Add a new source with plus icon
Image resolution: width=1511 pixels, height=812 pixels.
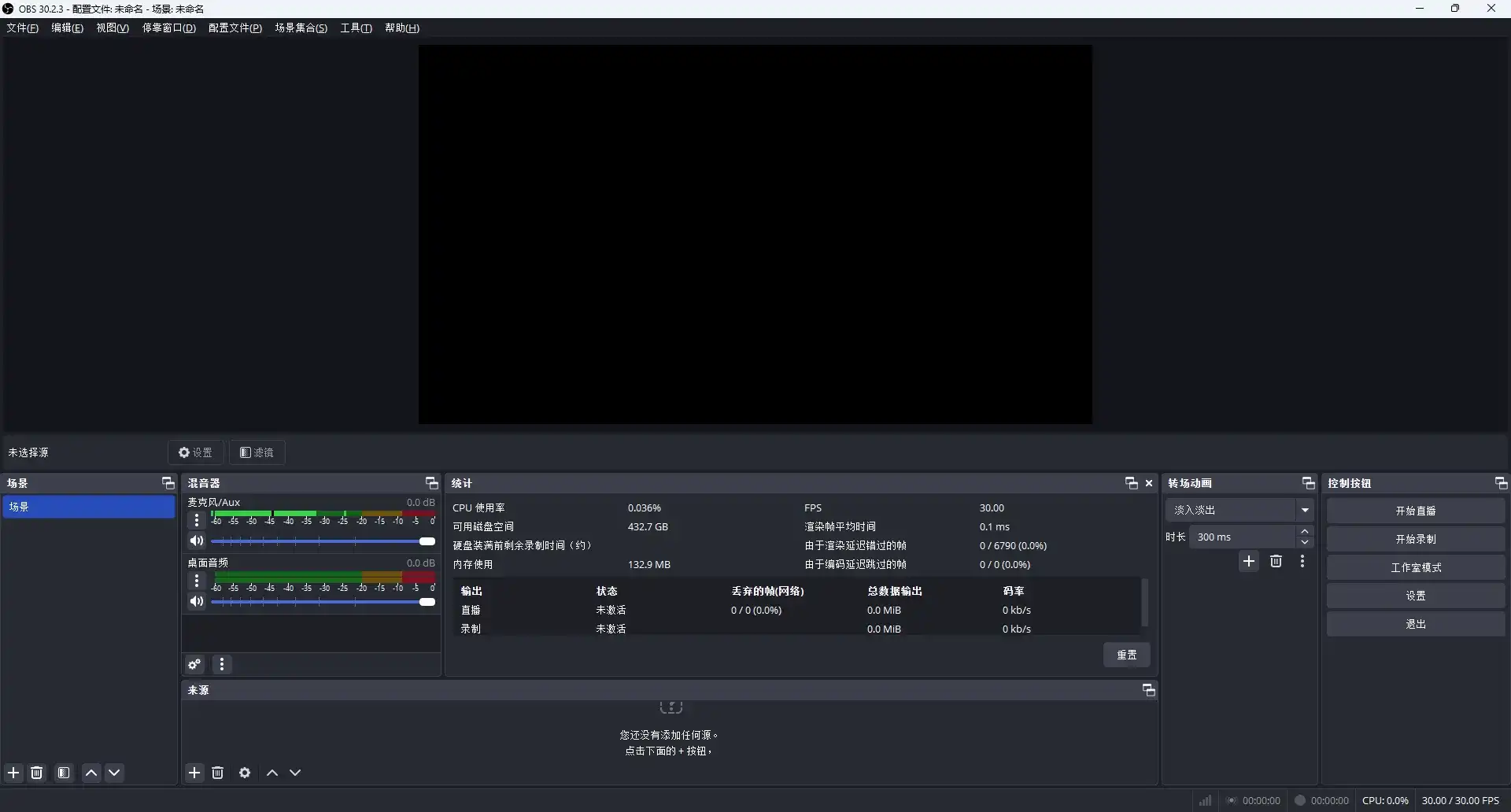[x=194, y=773]
